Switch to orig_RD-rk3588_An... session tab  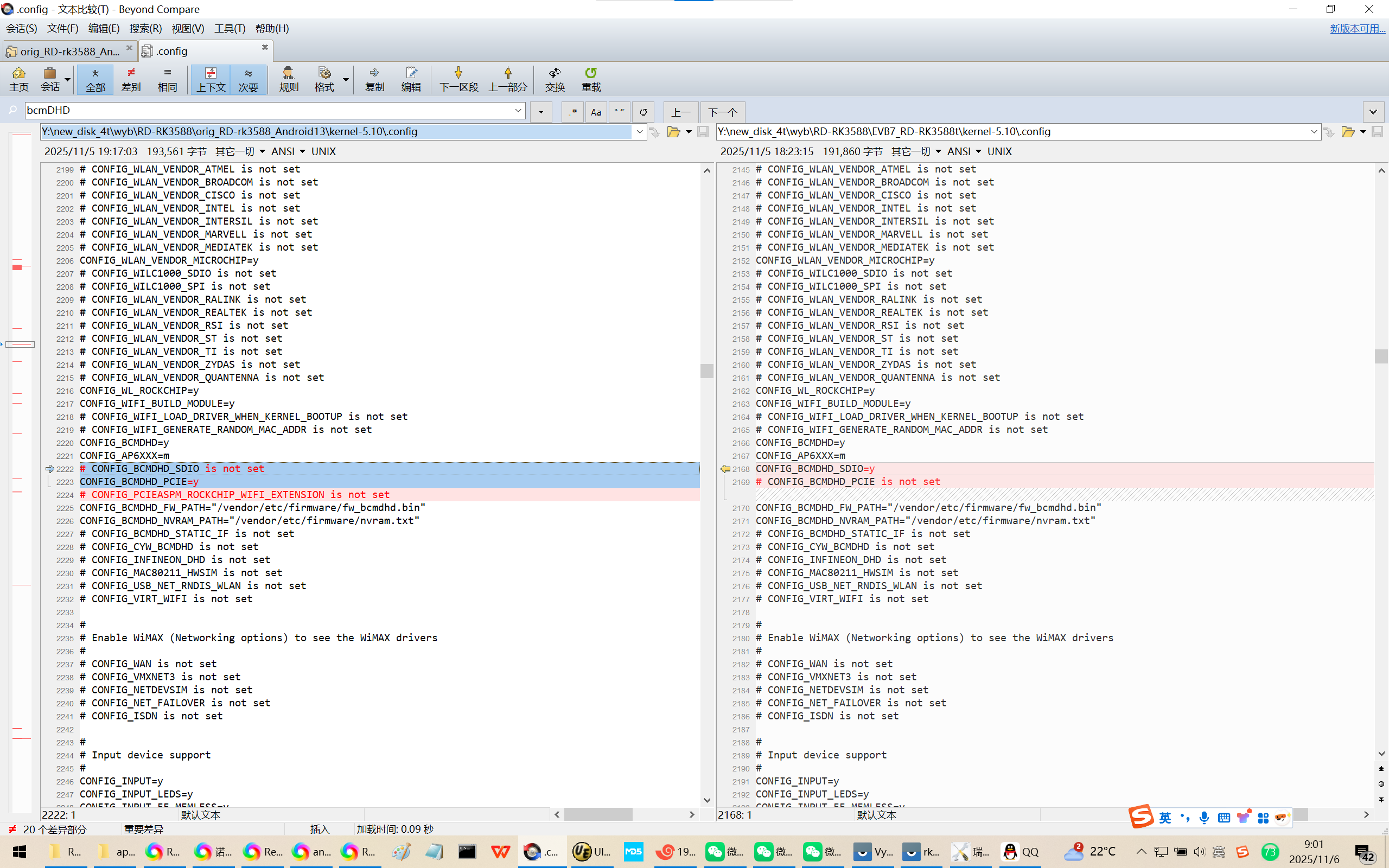pyautogui.click(x=69, y=52)
